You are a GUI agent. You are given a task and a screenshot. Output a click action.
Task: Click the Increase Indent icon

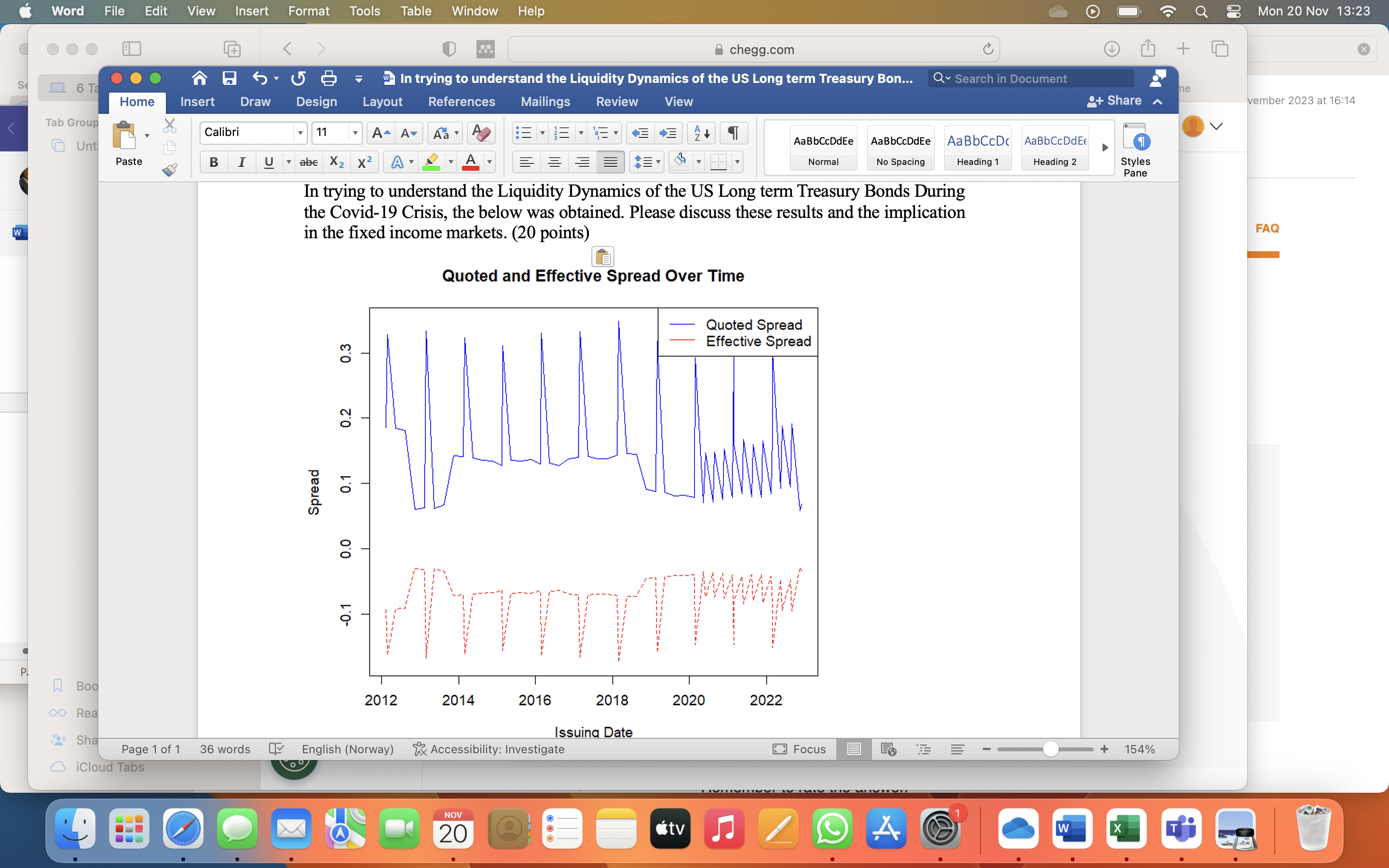pyautogui.click(x=668, y=133)
